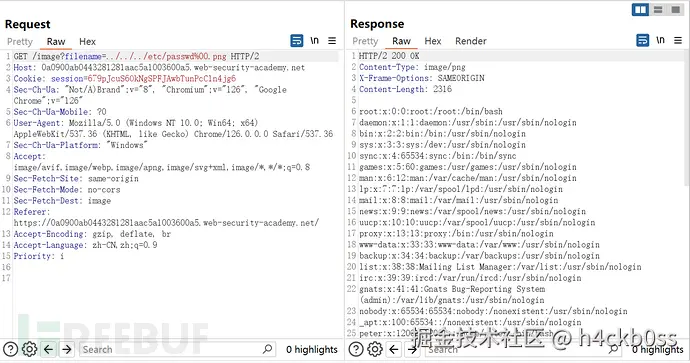Select the Response Raw tab
Screen dimensions: 690x363
tap(401, 41)
